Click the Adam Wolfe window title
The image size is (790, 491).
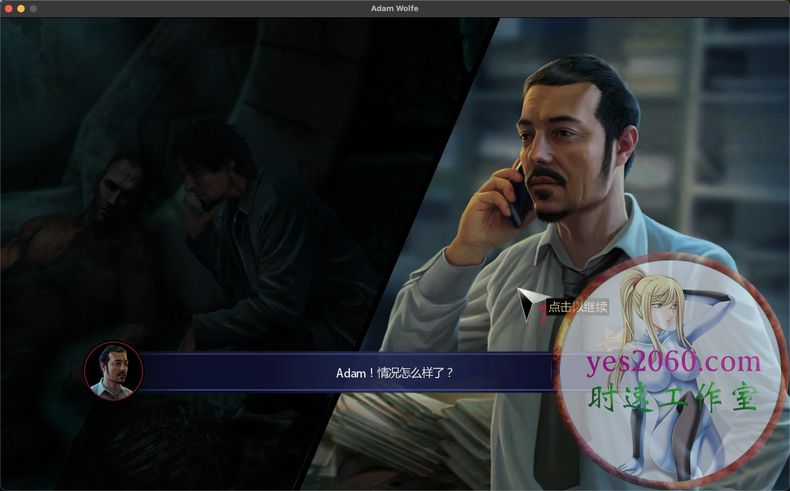pyautogui.click(x=394, y=8)
